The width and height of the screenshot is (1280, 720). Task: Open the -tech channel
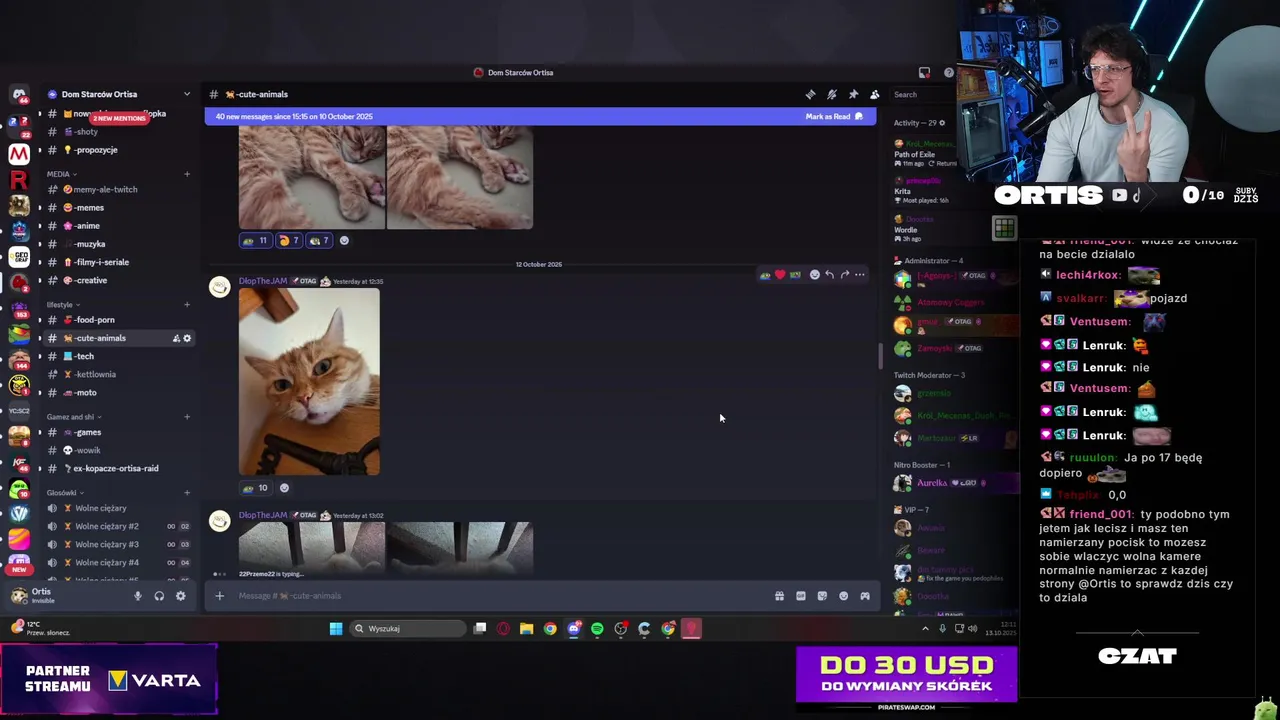pos(118,356)
